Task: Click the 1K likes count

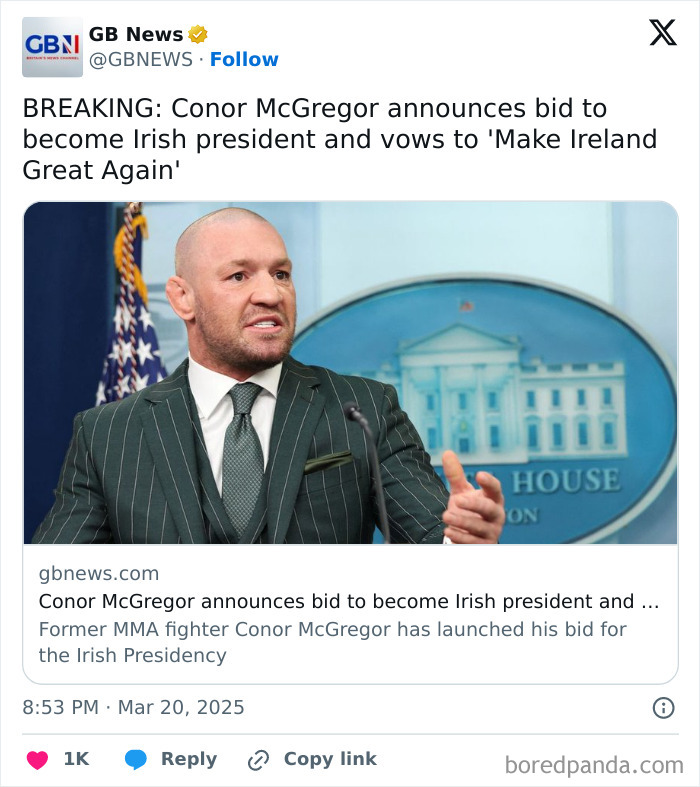Action: 76,759
